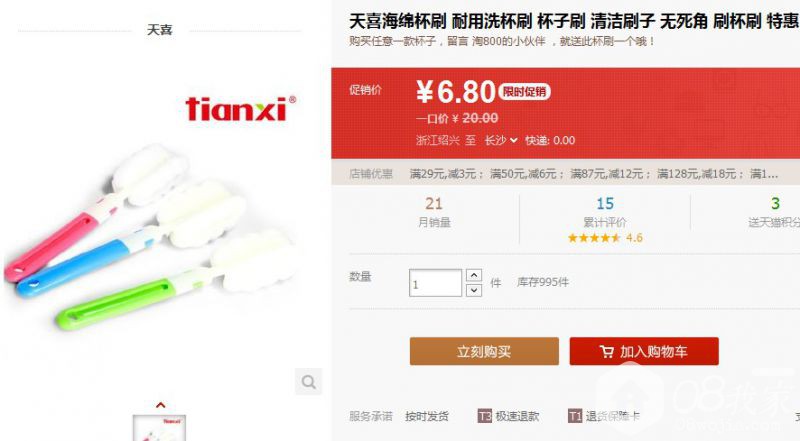Open the 长沙 destination city dropdown
800x441 pixels.
pos(501,140)
